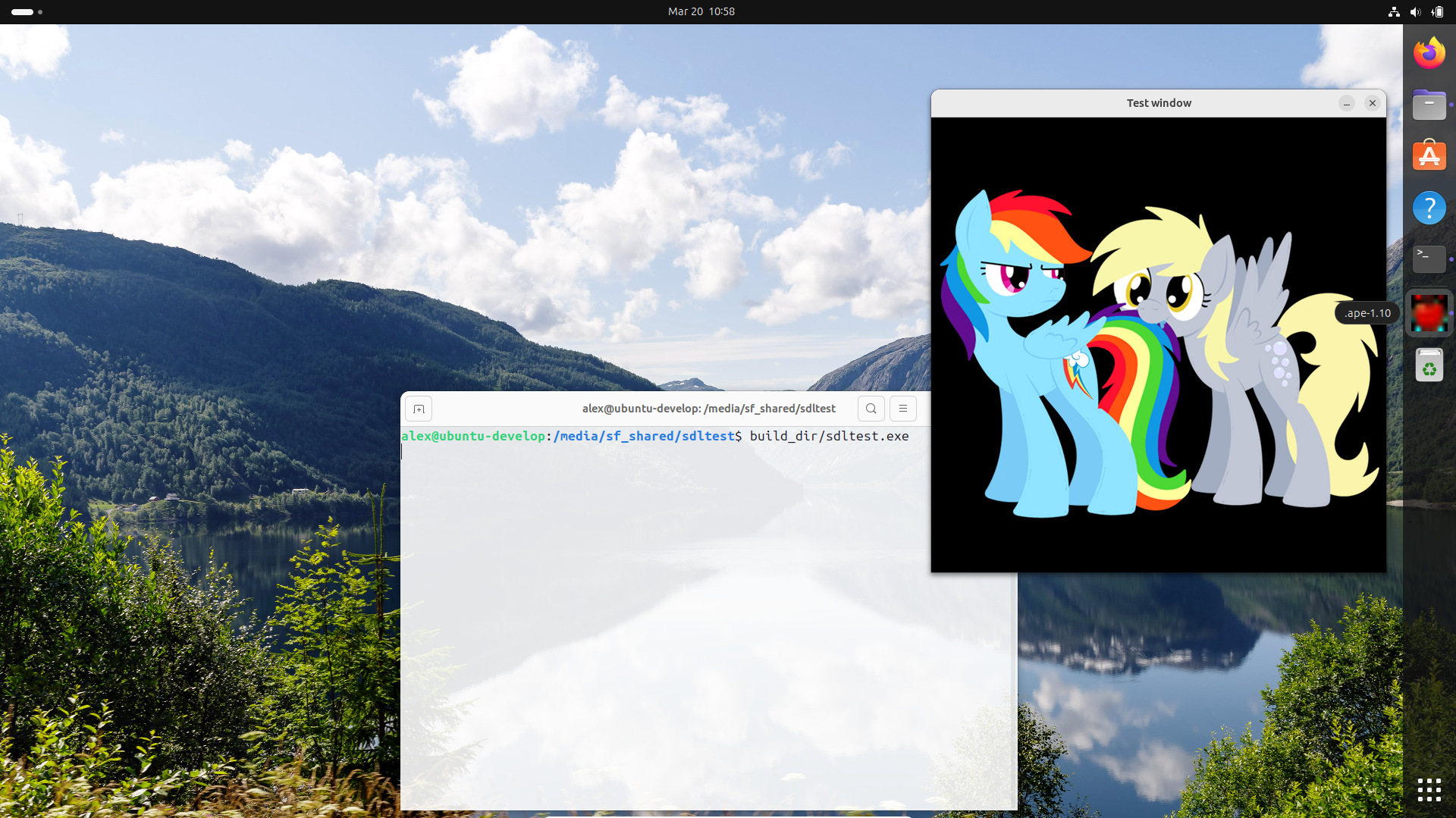Switch to Terminal via the dock icon
Screen dimensions: 1456x818
1429,259
